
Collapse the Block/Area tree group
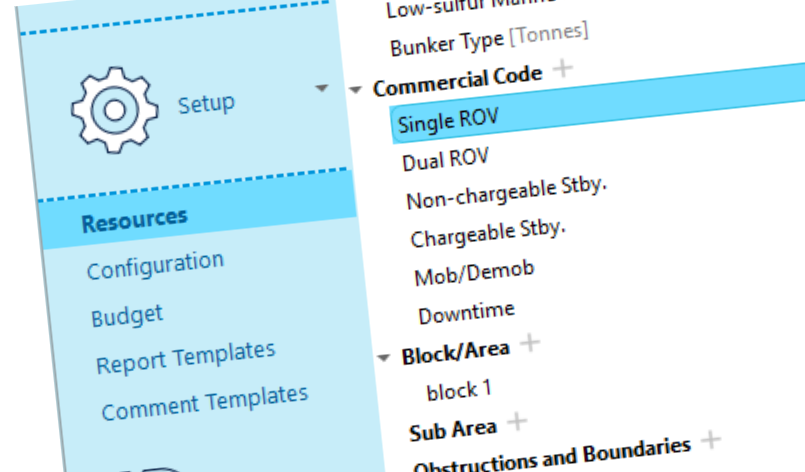[384, 357]
